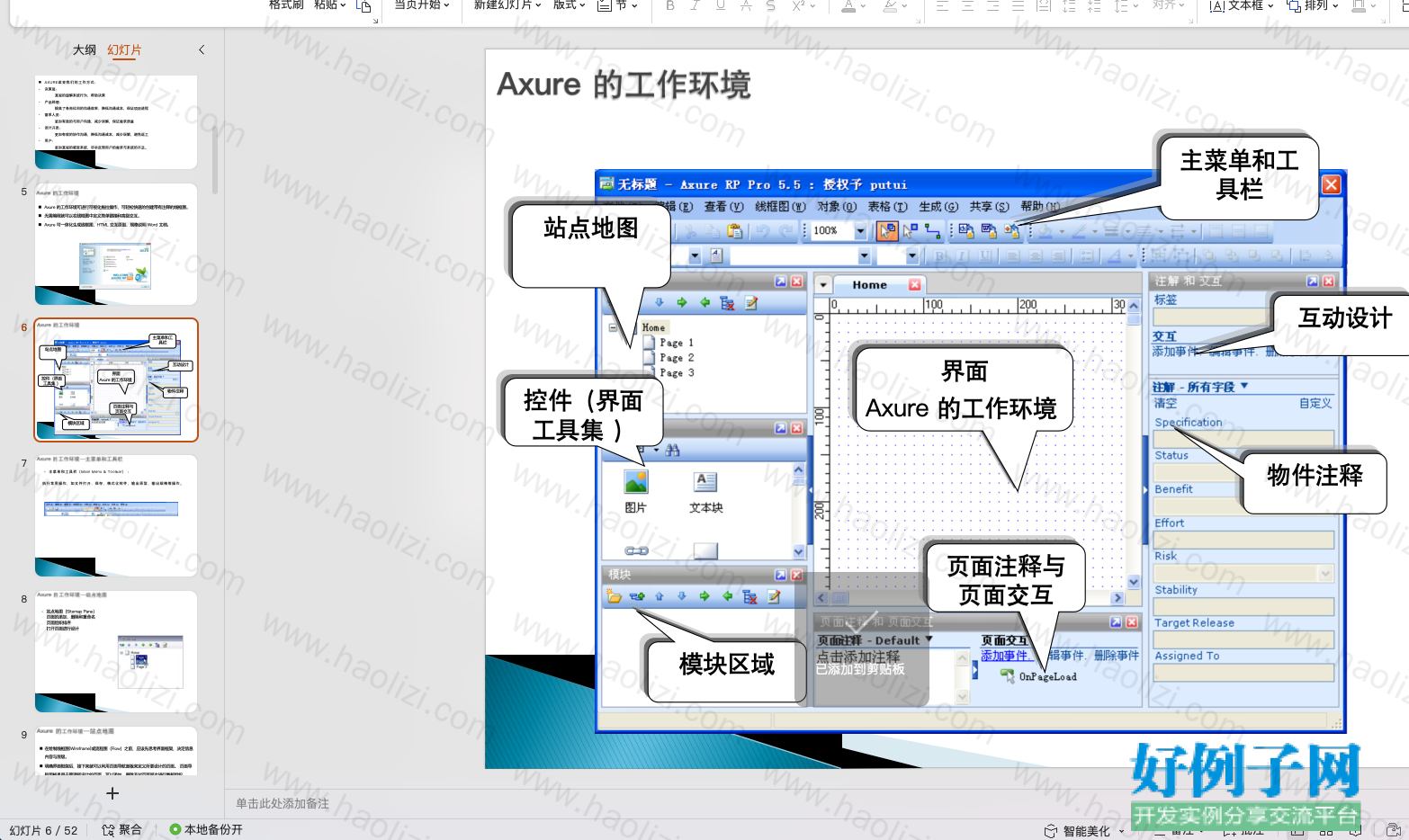1409x840 pixels.
Task: Toggle the text shadow S button
Action: (771, 5)
